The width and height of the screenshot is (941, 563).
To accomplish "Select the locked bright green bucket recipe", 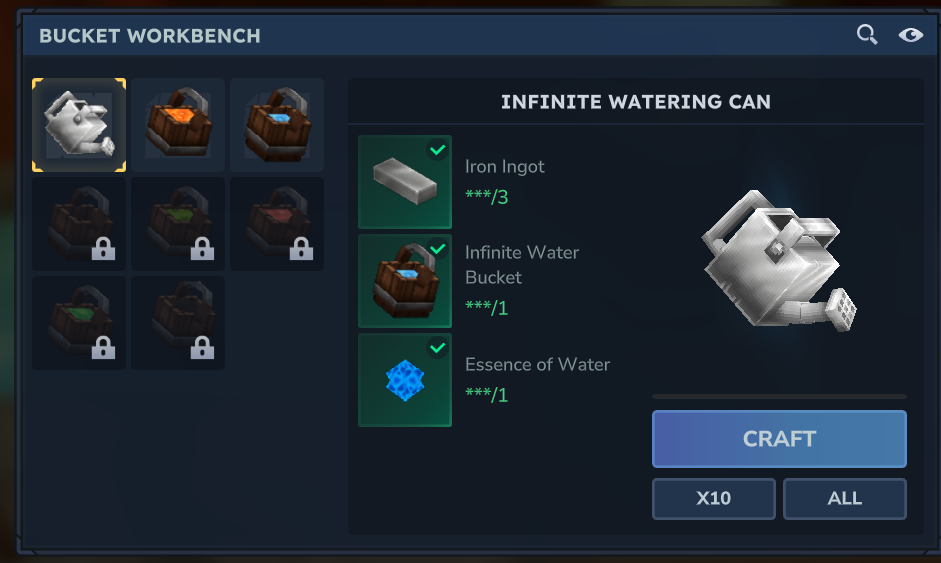I will (79, 323).
